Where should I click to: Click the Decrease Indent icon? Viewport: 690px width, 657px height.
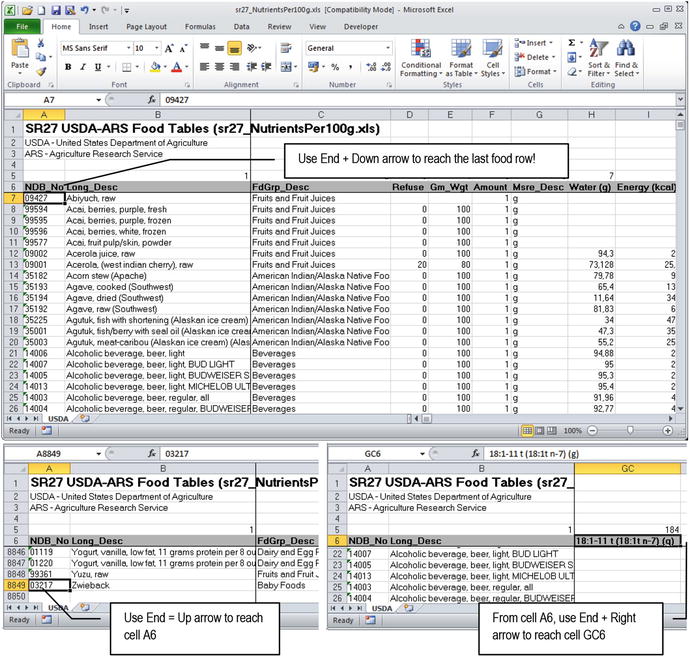click(252, 67)
